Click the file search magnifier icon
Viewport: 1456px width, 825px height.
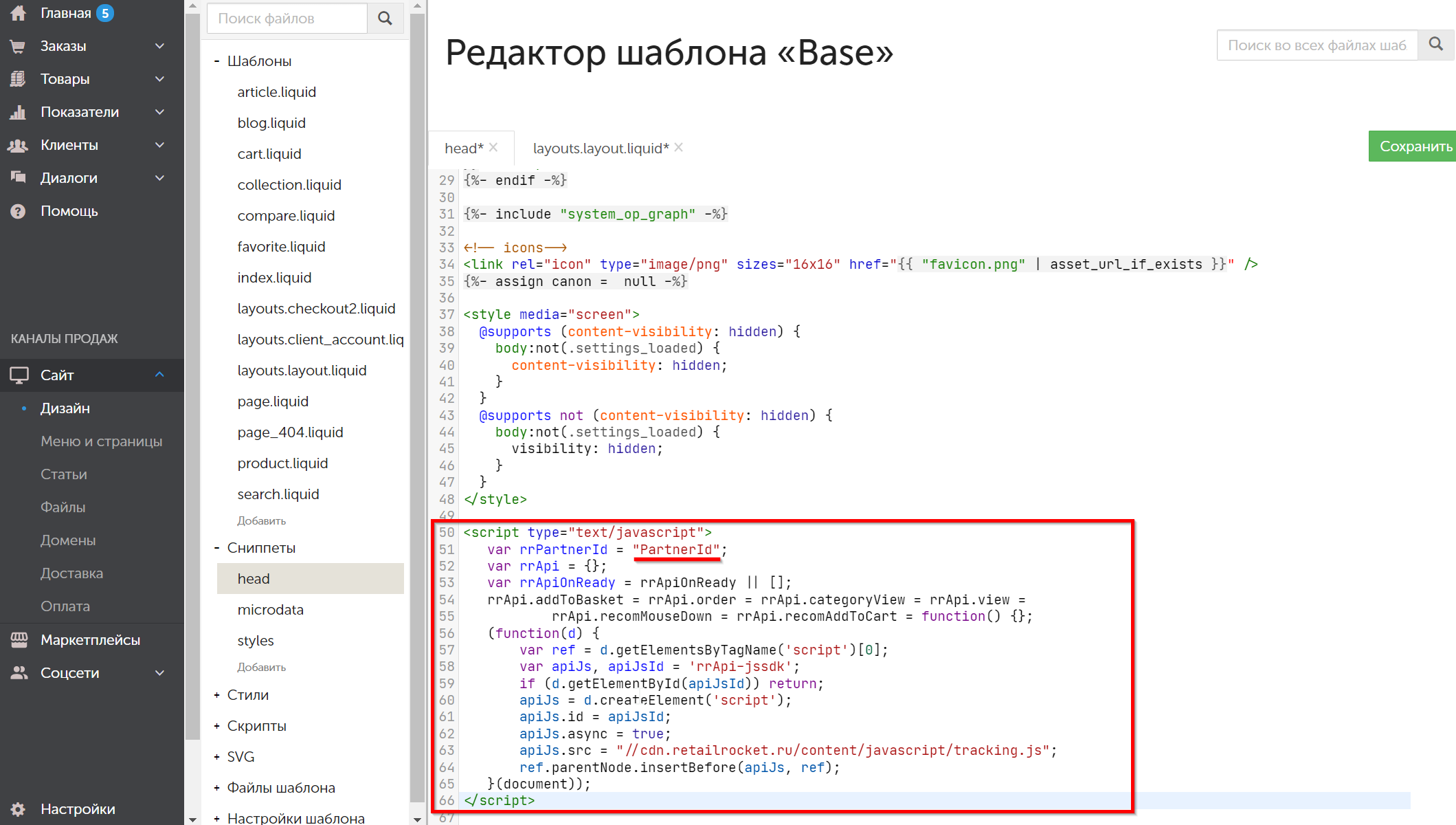coord(385,19)
